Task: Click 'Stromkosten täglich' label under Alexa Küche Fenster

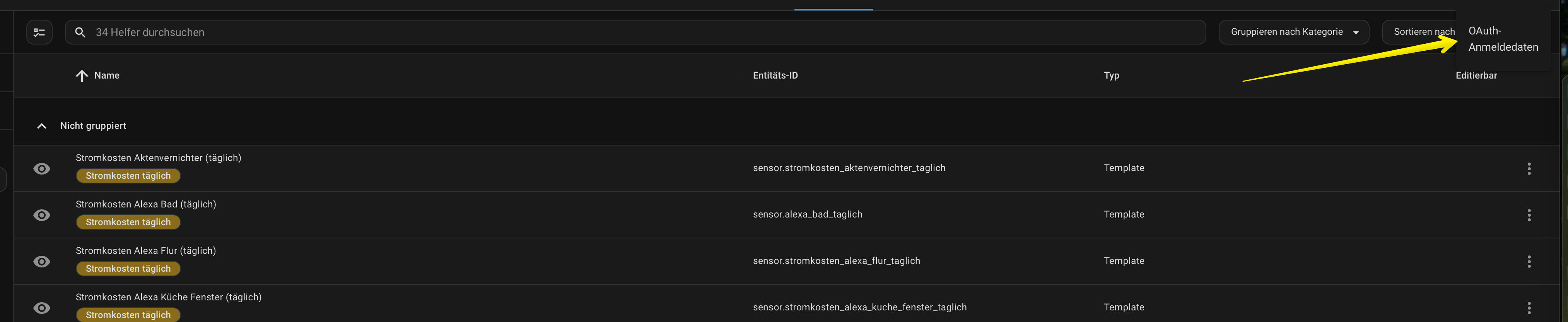Action: click(128, 315)
